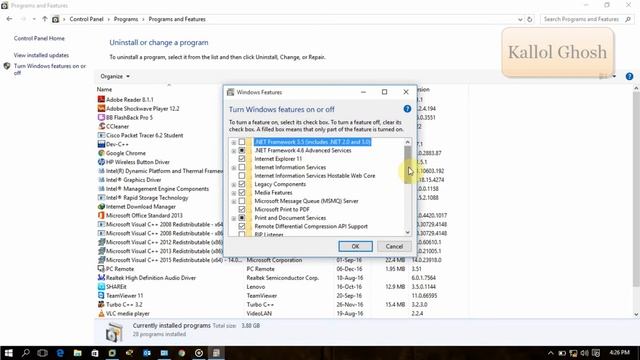
Task: Select the Dev-C++ program icon
Action: pyautogui.click(x=101, y=144)
